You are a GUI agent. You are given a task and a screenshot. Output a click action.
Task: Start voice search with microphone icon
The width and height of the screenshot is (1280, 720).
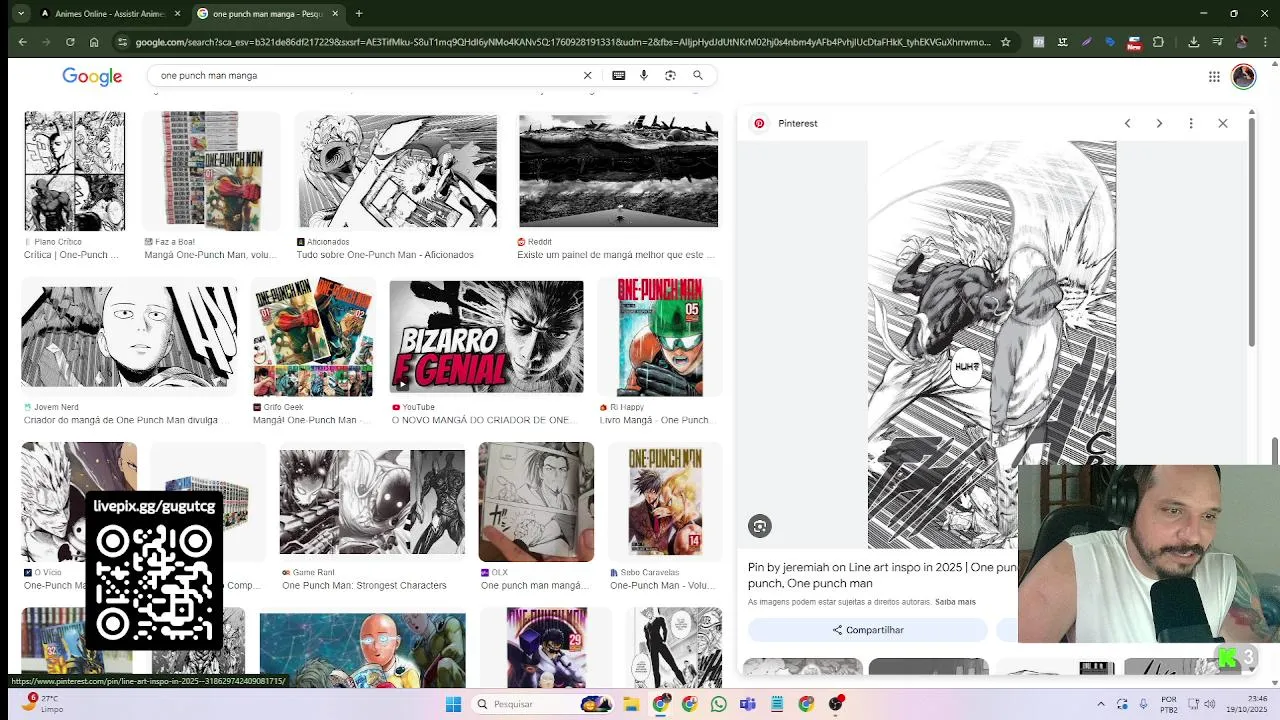[644, 75]
